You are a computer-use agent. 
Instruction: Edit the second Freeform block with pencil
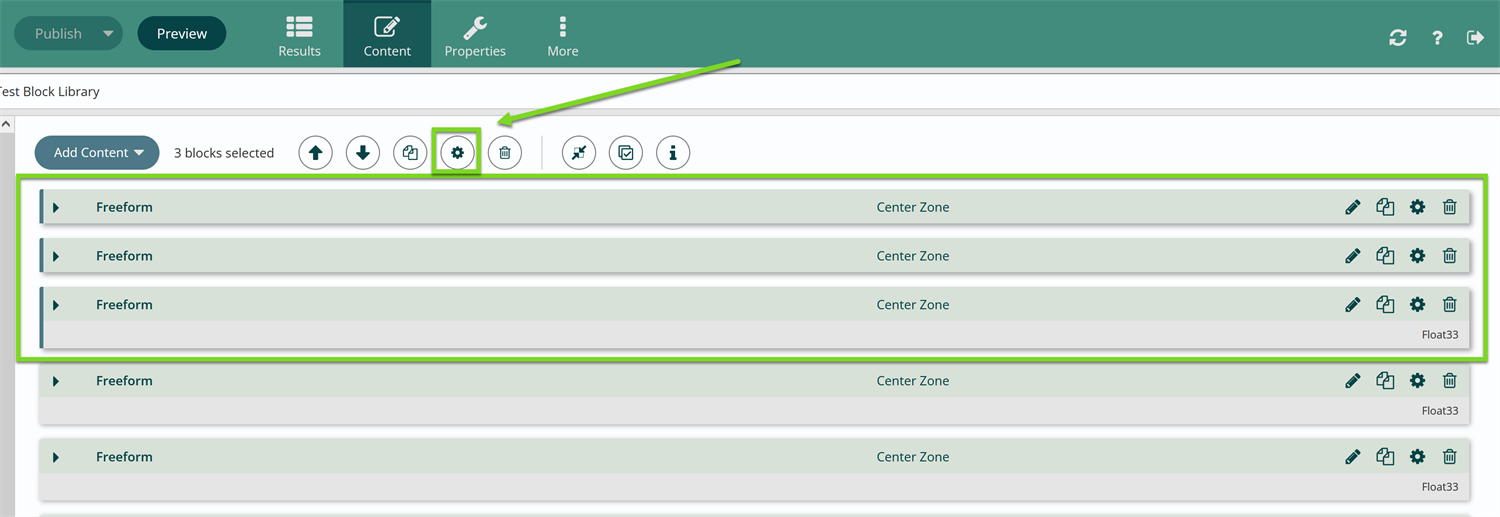point(1353,256)
